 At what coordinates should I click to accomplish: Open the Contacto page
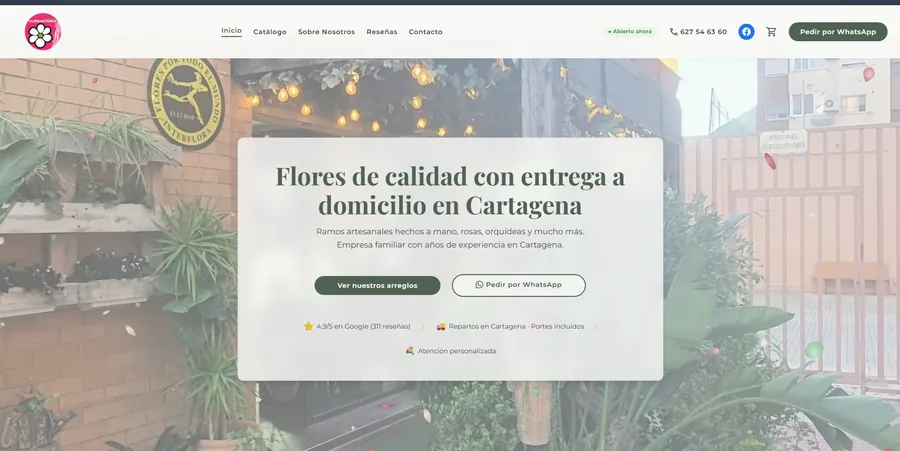point(425,32)
